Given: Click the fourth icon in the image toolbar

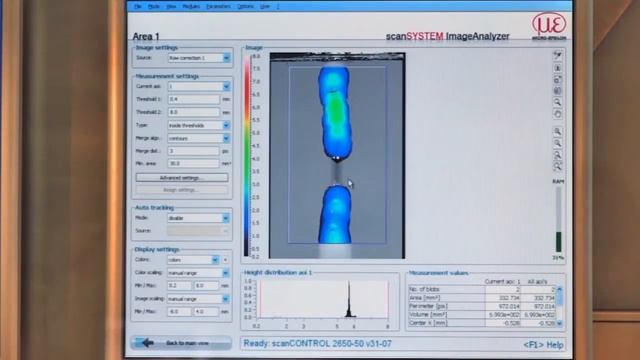Looking at the screenshot, I should 558,91.
